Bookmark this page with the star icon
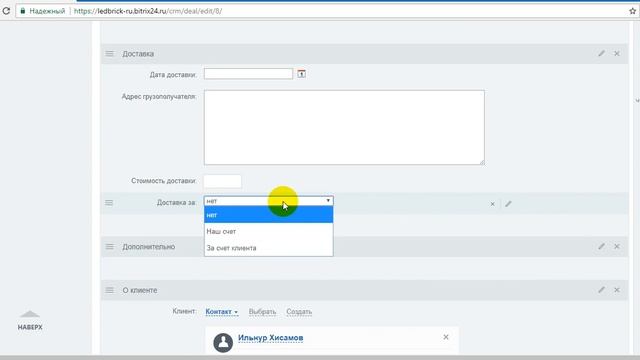Image resolution: width=640 pixels, height=360 pixels. 633,11
